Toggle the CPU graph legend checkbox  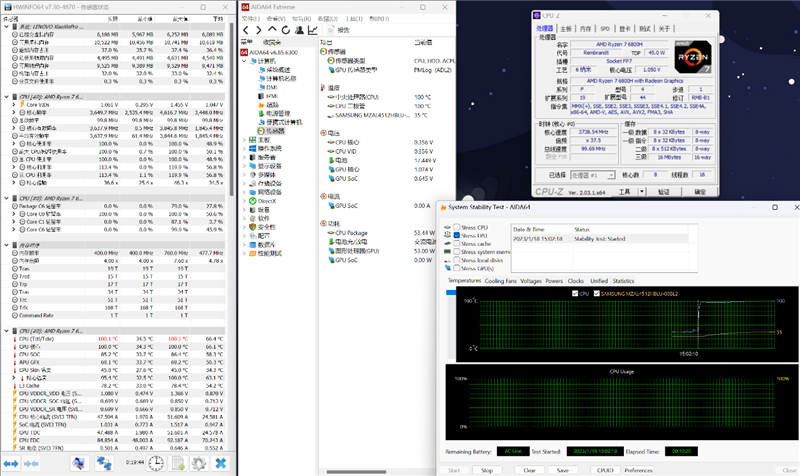574,293
